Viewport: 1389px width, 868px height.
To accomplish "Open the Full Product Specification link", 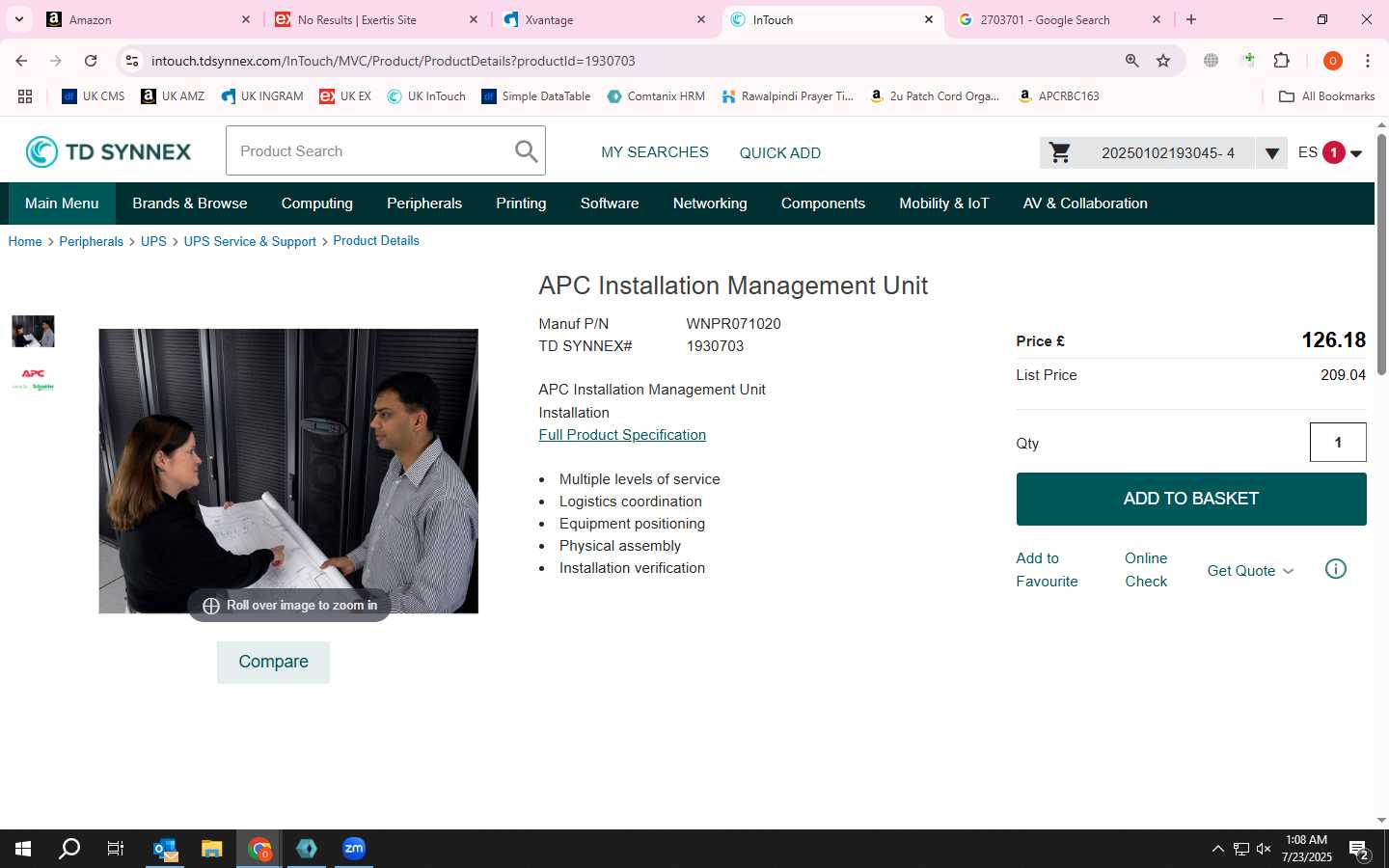I will click(622, 435).
